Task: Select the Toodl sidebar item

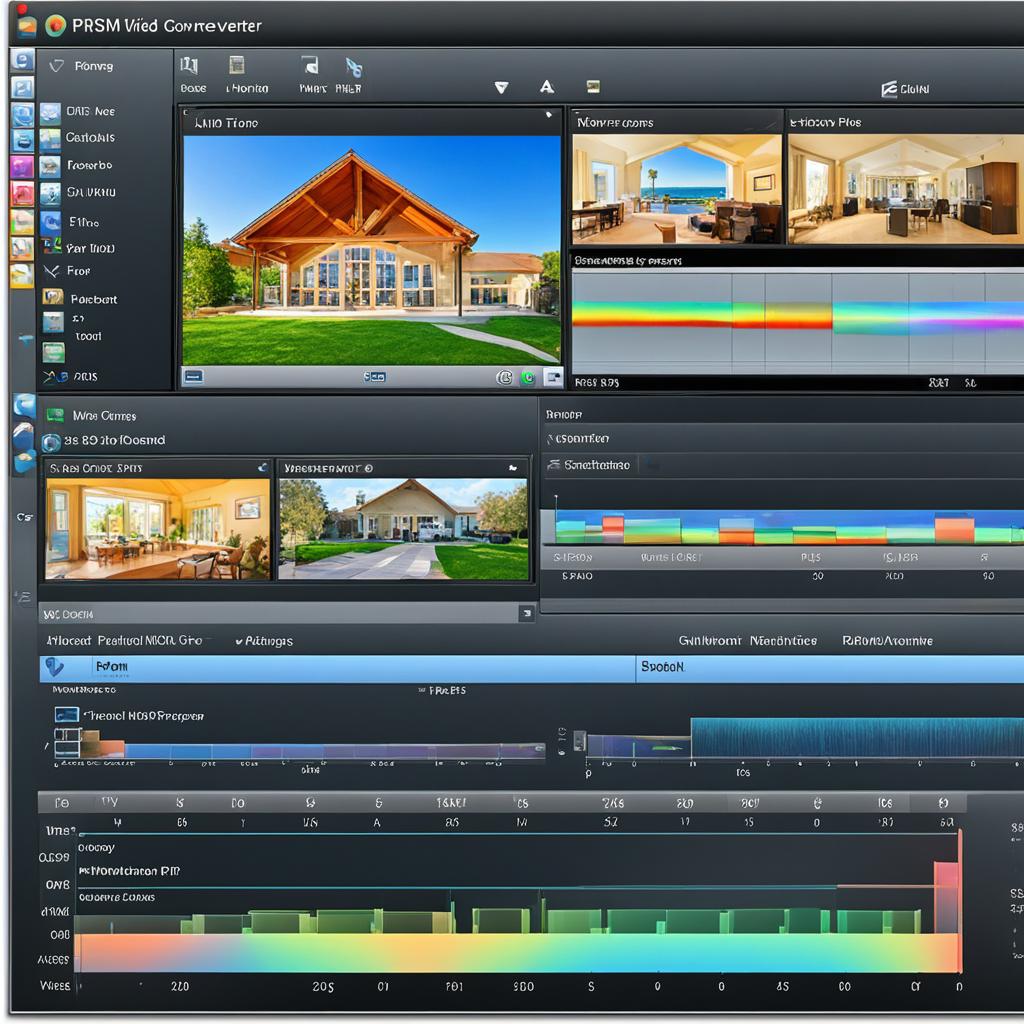Action: (88, 336)
